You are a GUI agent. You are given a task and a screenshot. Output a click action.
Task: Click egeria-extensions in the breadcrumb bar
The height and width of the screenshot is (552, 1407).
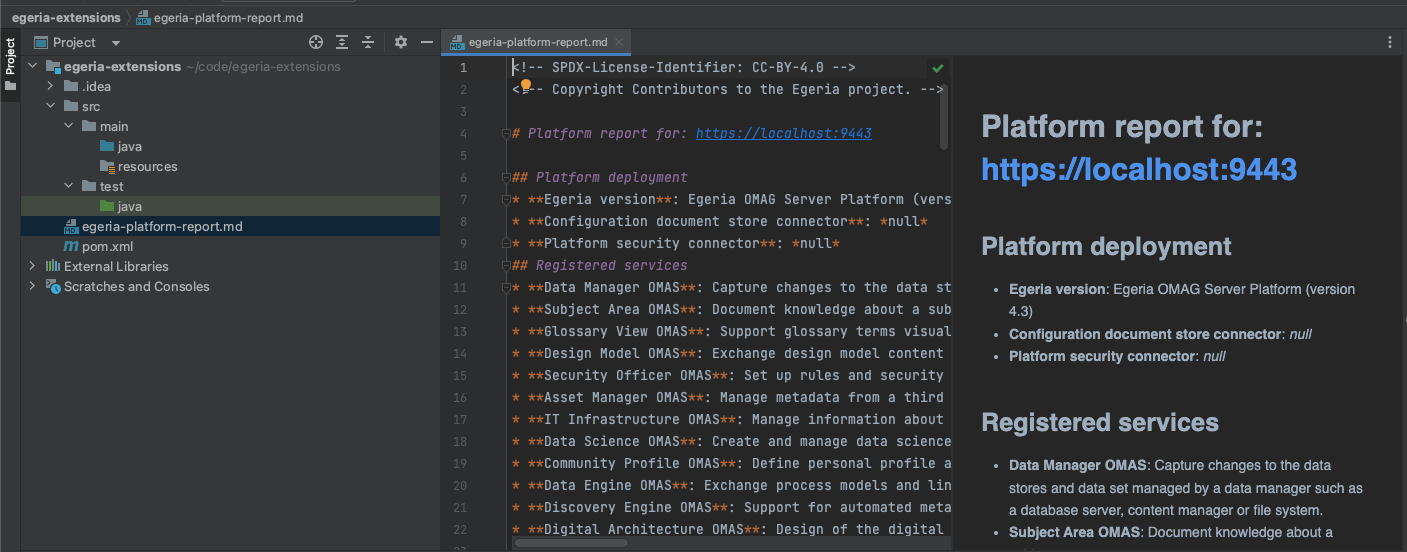[x=66, y=17]
